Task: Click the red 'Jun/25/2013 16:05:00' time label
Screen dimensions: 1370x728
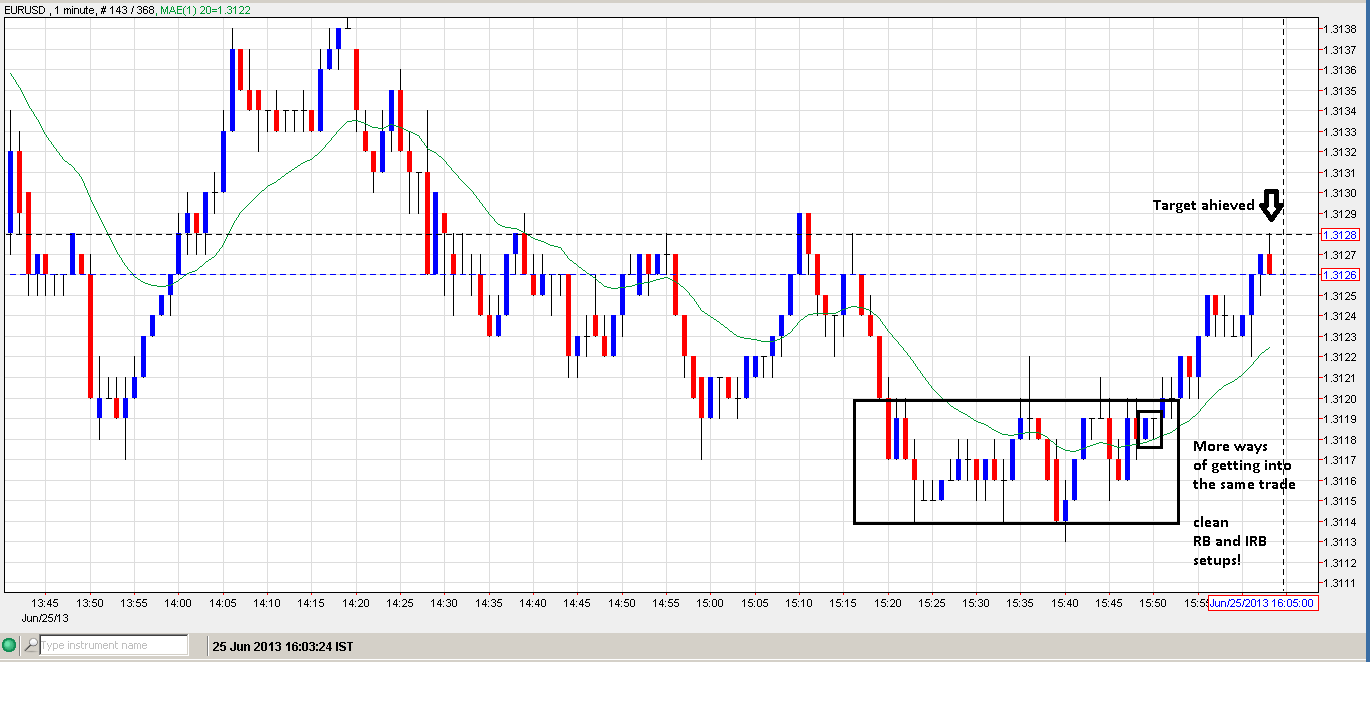Action: [1262, 603]
